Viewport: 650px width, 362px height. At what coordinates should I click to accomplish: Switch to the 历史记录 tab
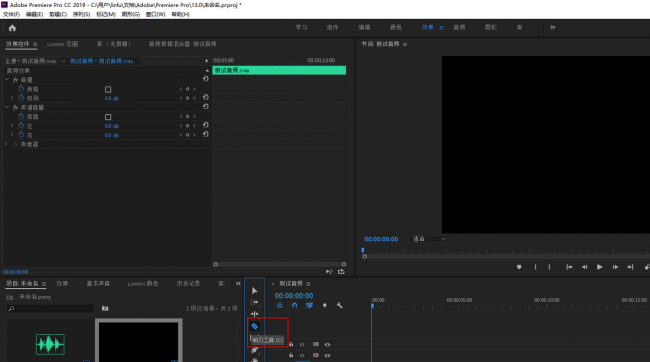(188, 284)
